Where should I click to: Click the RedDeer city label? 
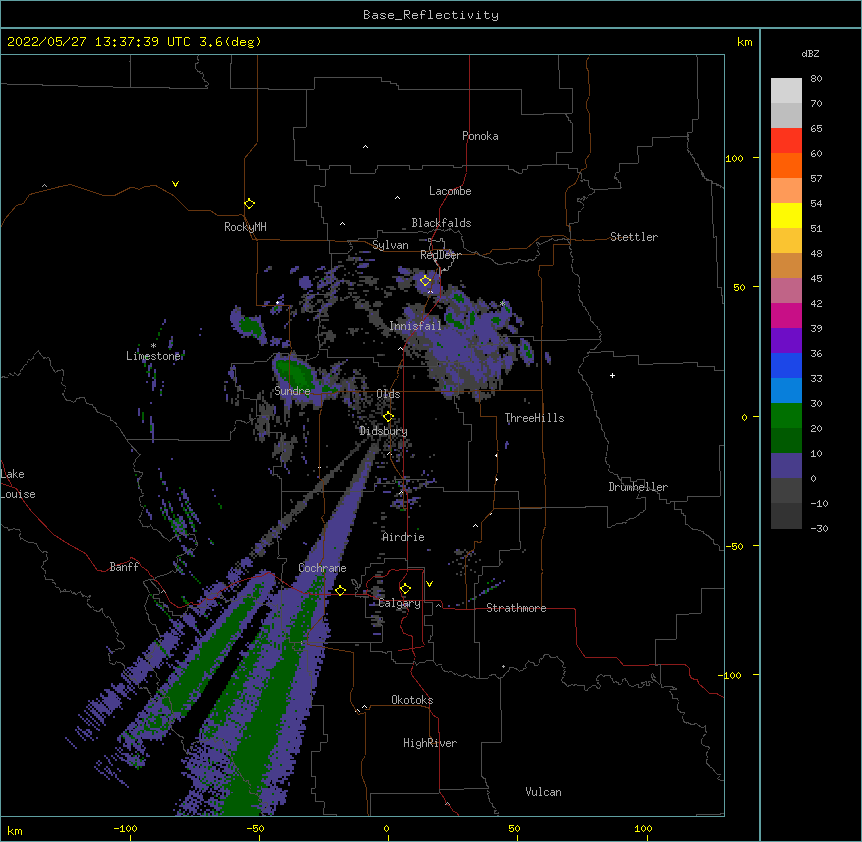click(440, 255)
